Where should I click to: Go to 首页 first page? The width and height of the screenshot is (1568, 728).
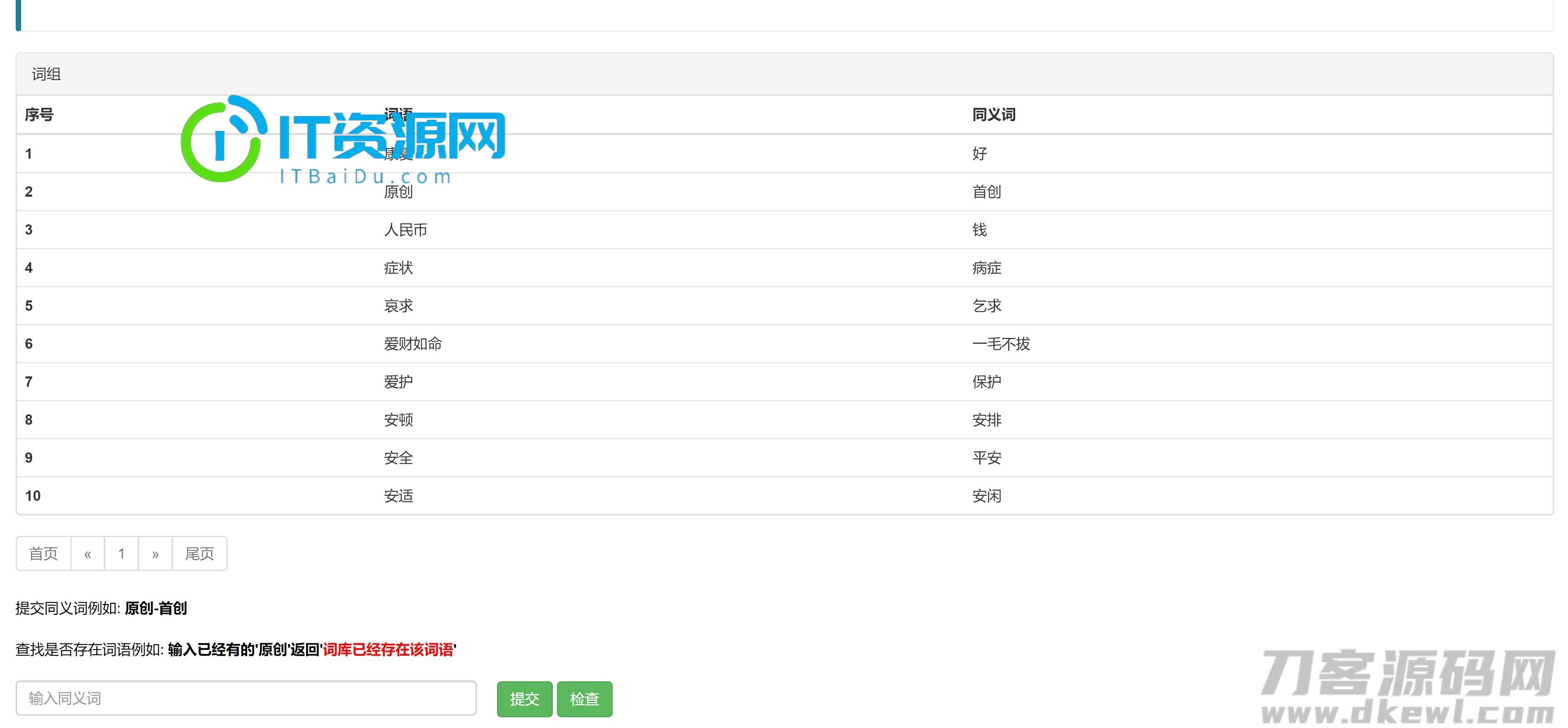[x=43, y=553]
